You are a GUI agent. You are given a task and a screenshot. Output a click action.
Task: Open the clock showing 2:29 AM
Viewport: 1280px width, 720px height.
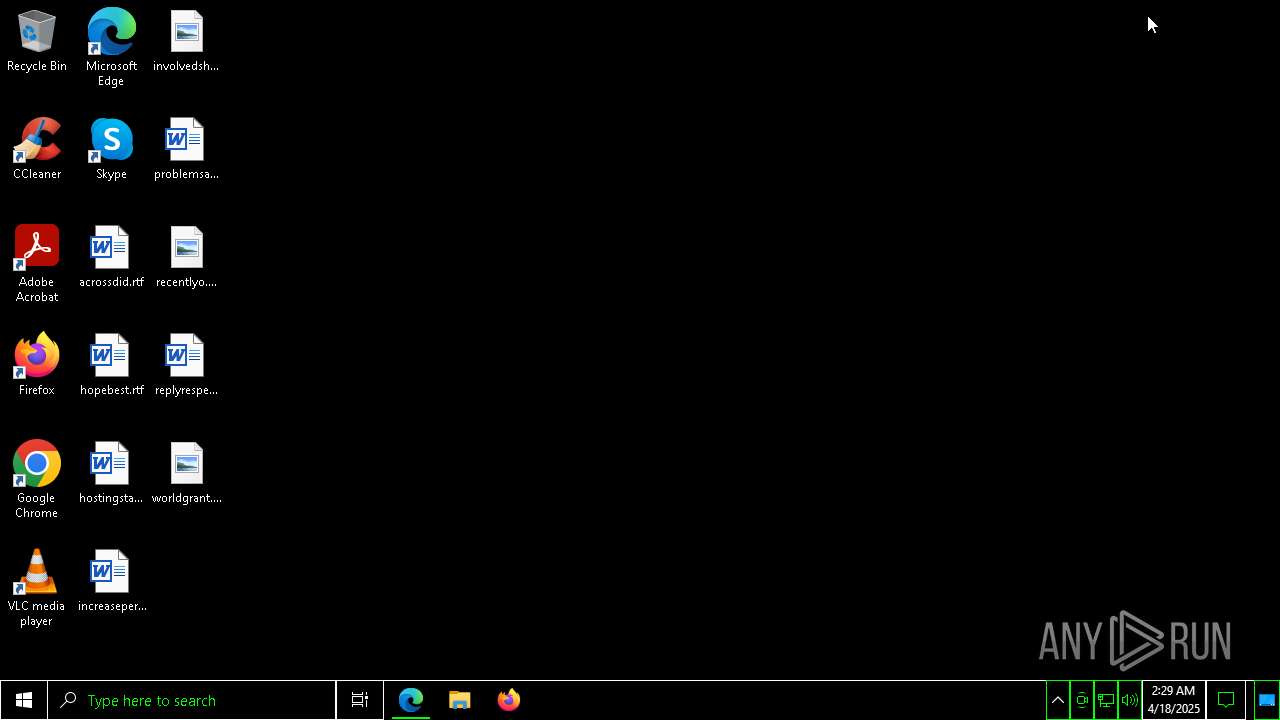coord(1174,700)
